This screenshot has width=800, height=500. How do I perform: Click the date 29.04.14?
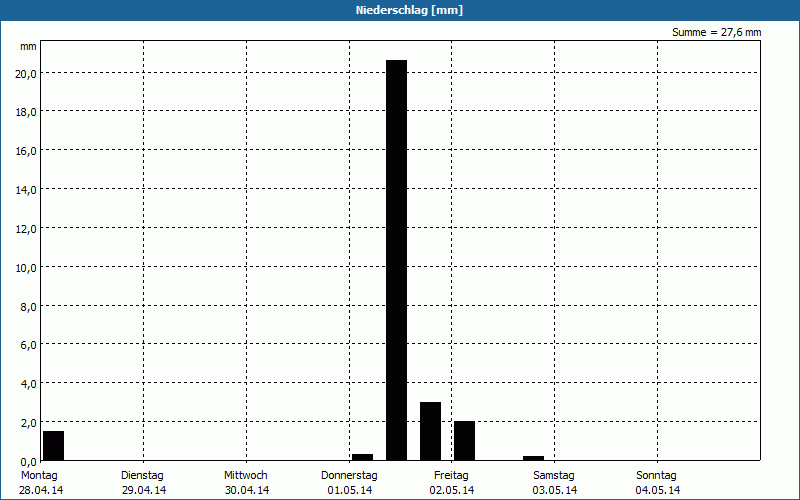coord(144,490)
